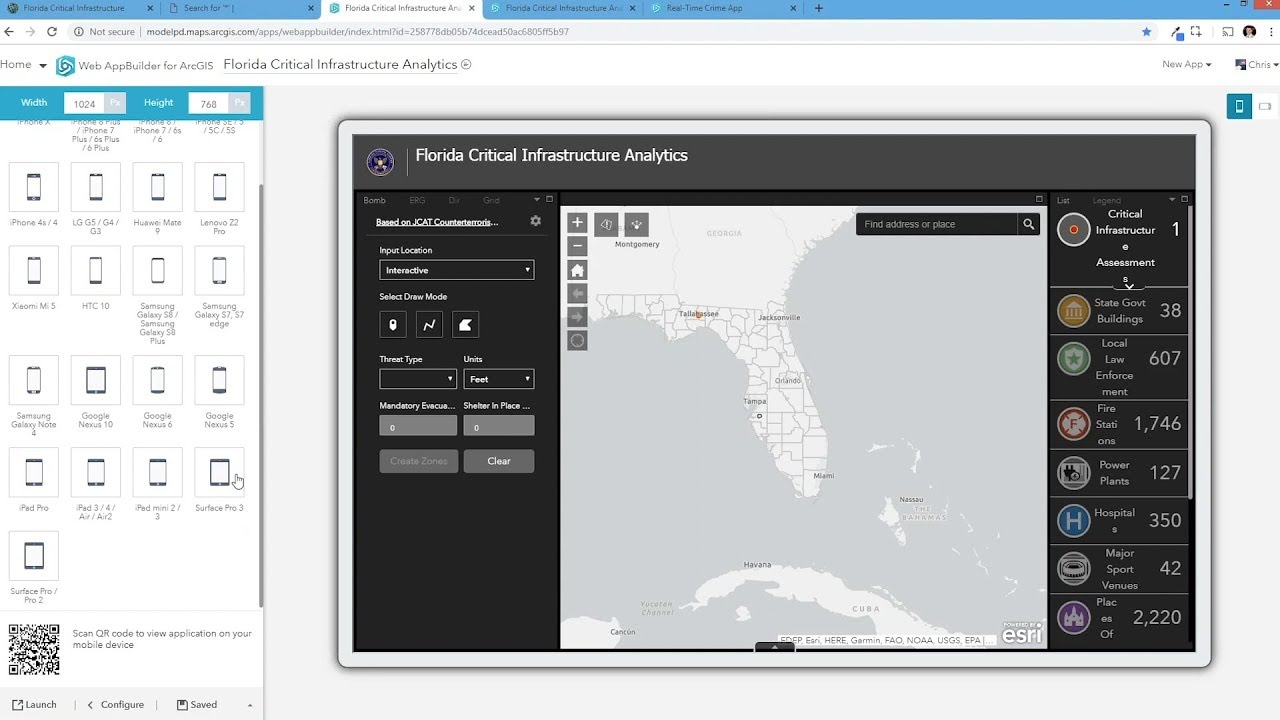Open the Chris user account dropdown

pos(1259,64)
